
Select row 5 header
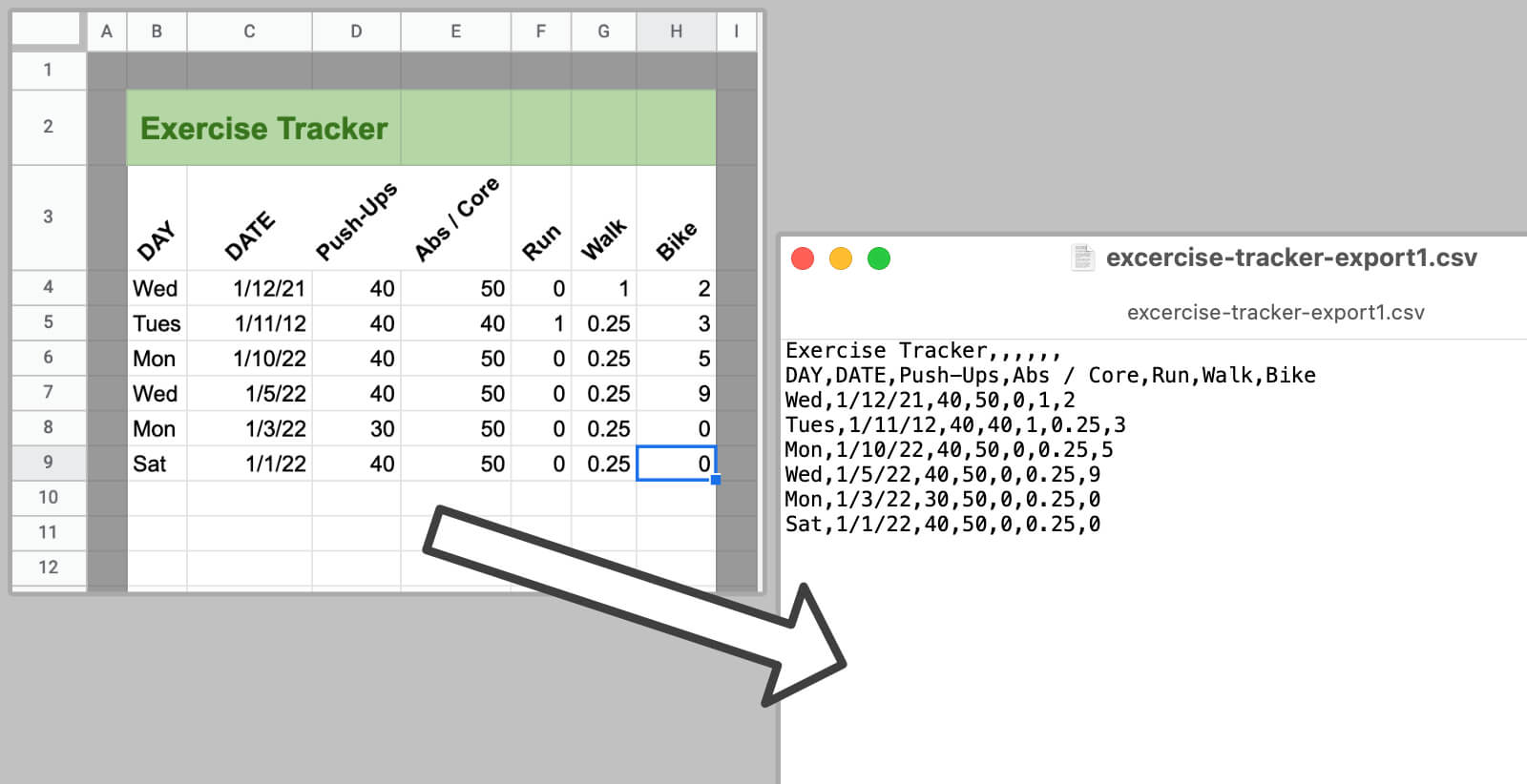point(49,322)
